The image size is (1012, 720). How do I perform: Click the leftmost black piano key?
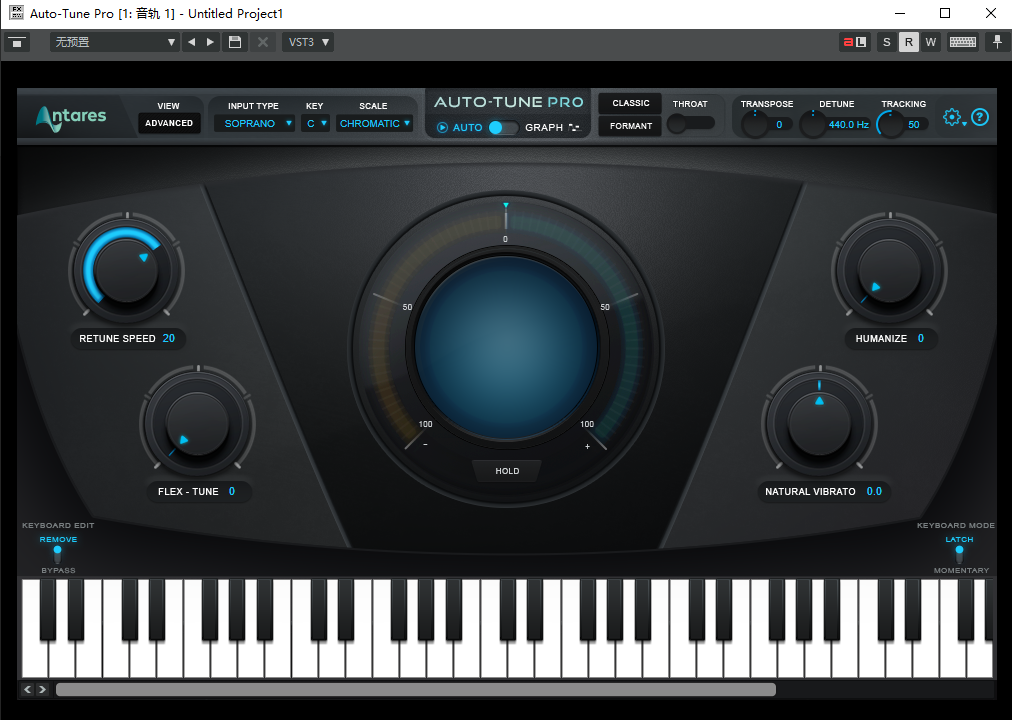click(48, 610)
